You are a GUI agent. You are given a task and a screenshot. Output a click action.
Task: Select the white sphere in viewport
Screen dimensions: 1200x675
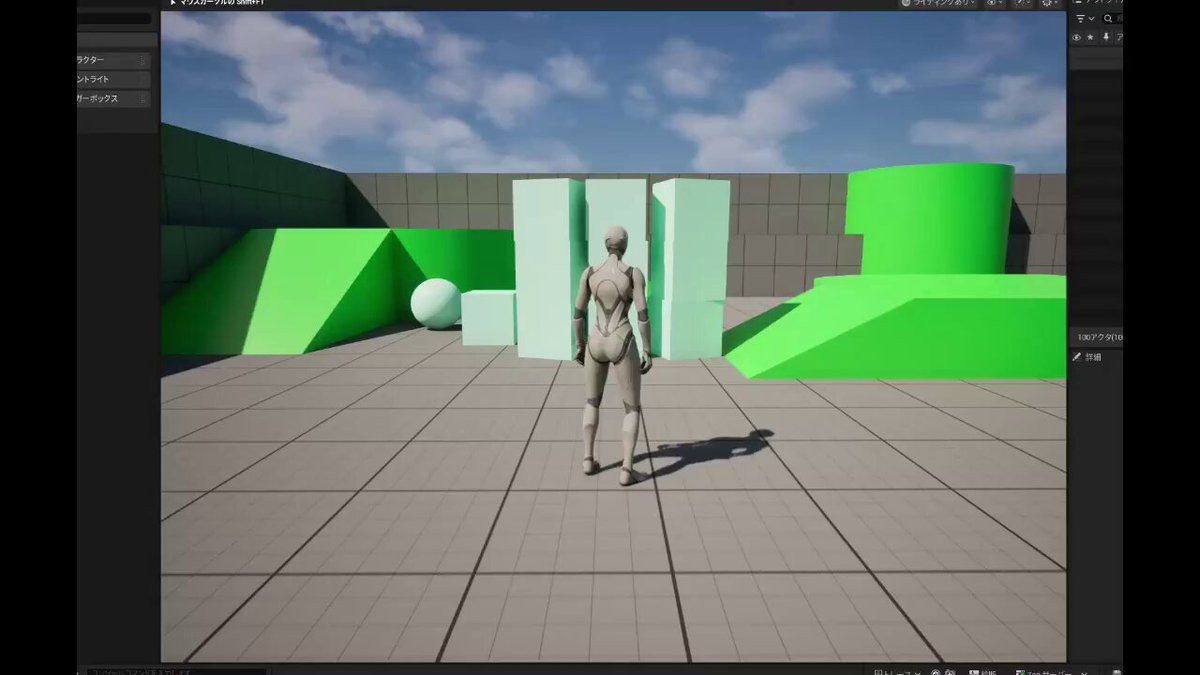pos(436,304)
